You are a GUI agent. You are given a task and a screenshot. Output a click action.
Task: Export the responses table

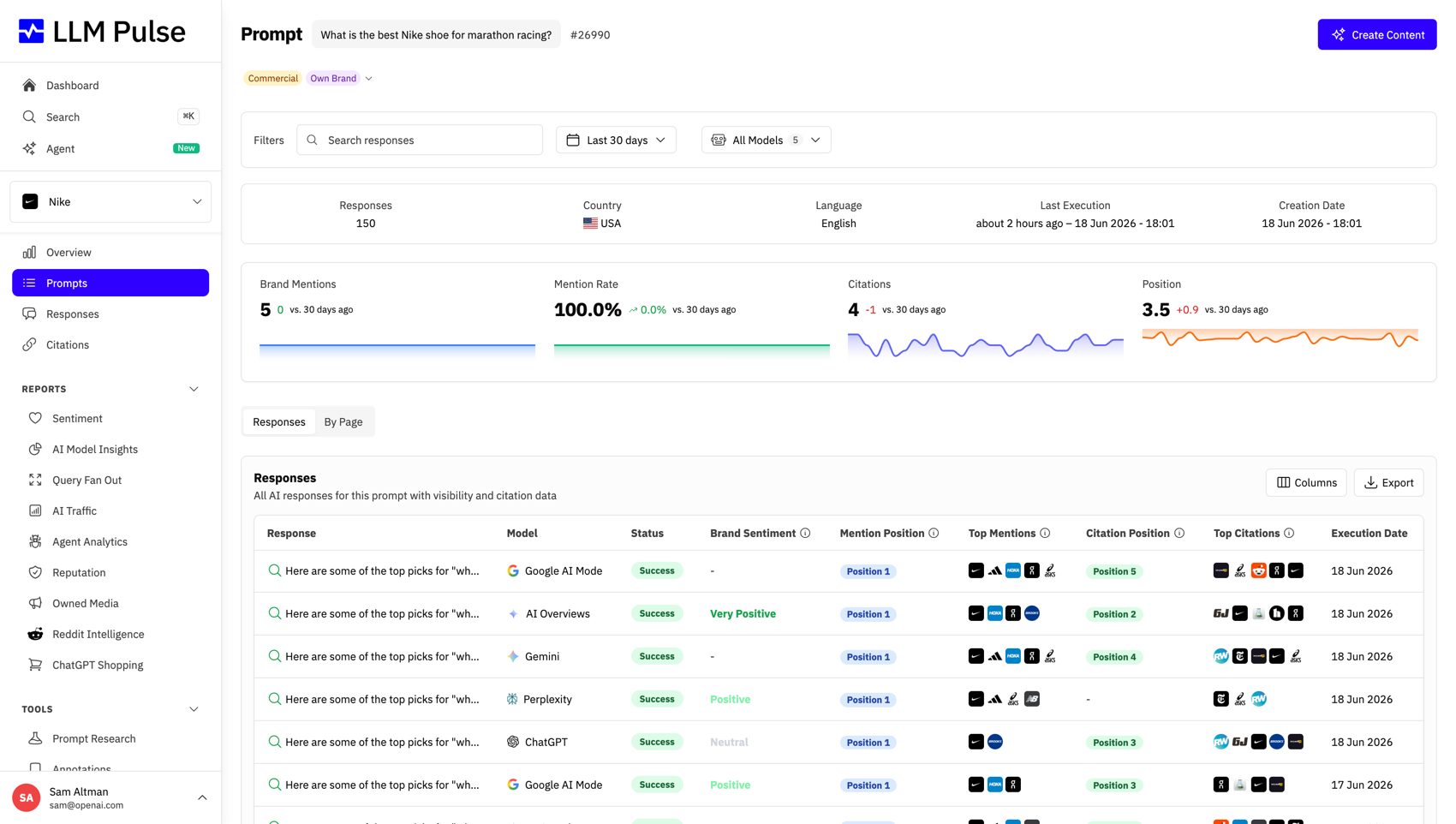click(1388, 482)
